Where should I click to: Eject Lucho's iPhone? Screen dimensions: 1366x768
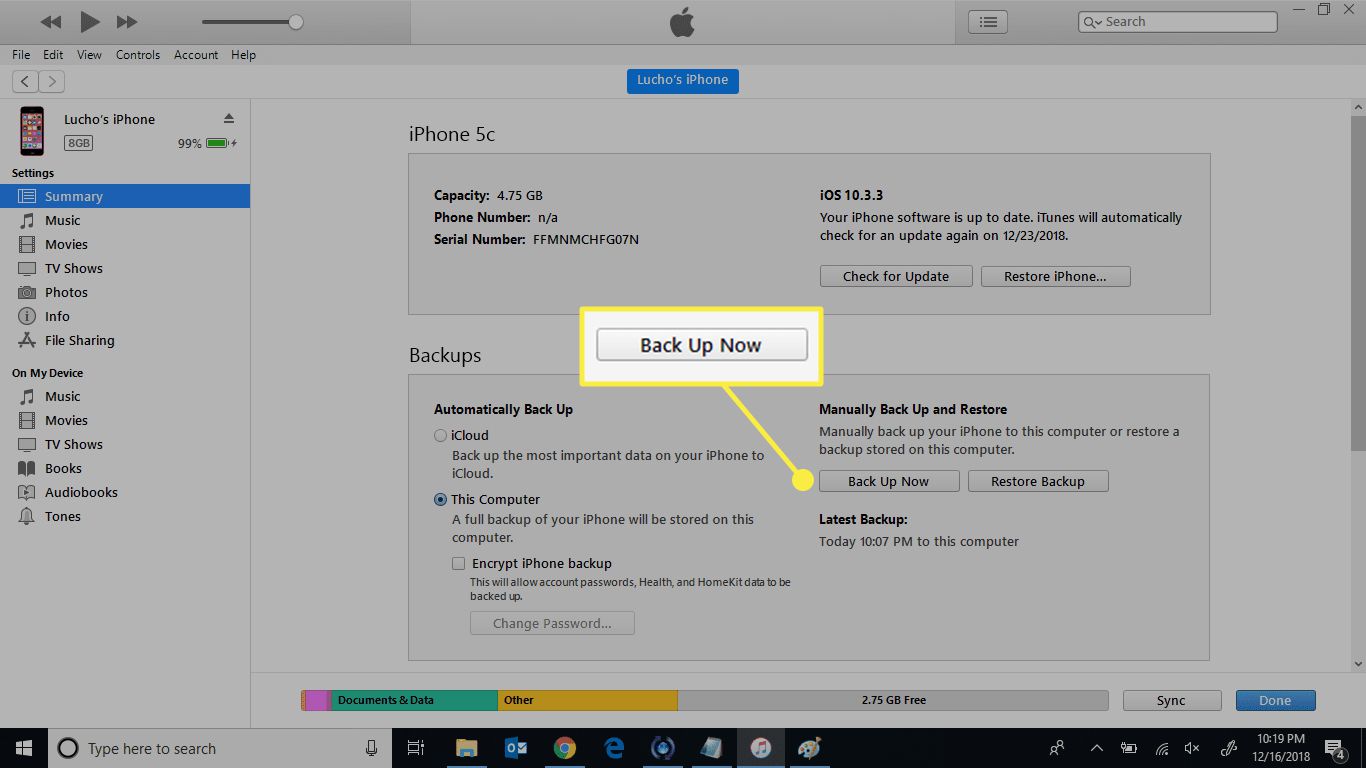click(229, 119)
